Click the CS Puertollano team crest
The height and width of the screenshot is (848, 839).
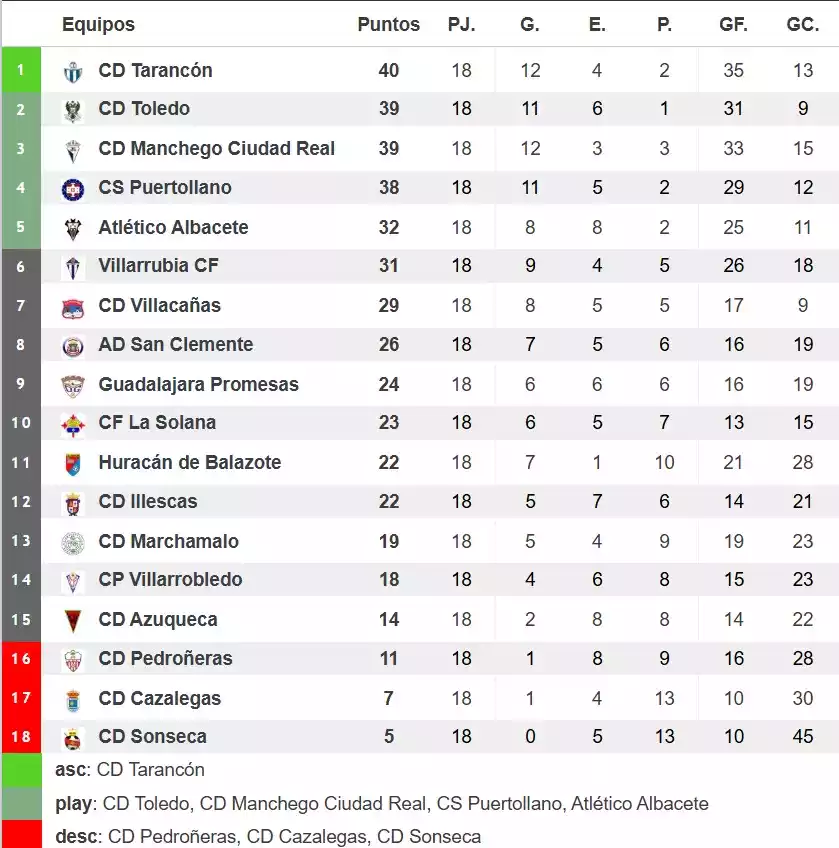(73, 189)
